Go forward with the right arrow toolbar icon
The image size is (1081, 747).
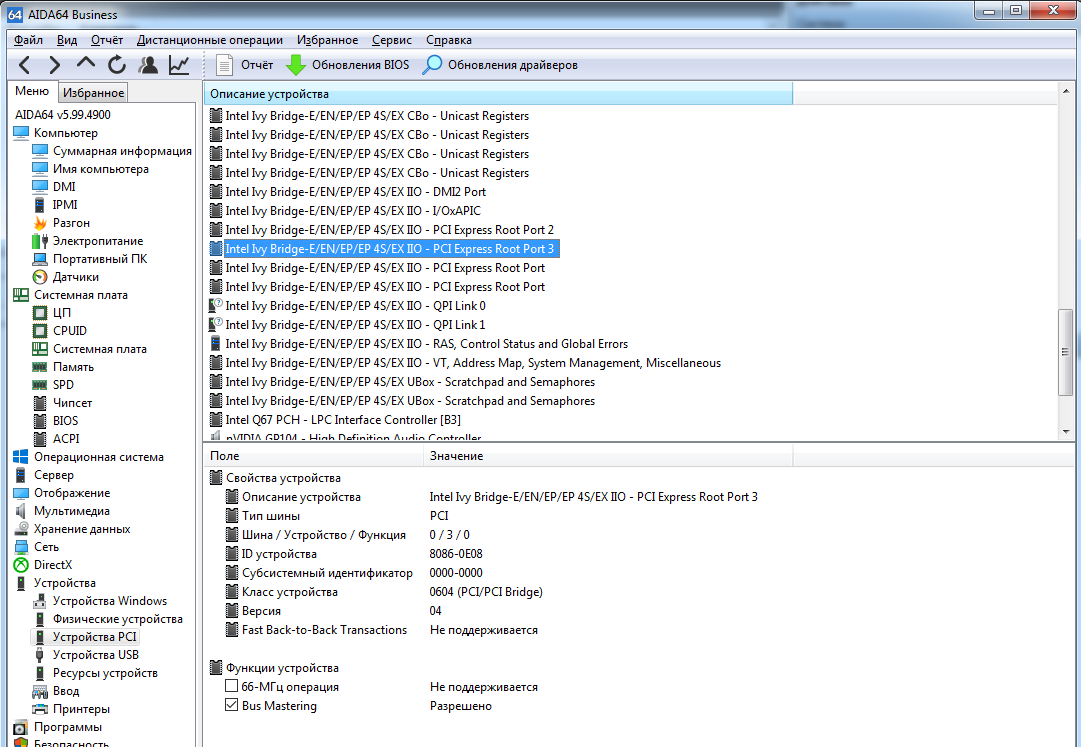[54, 65]
